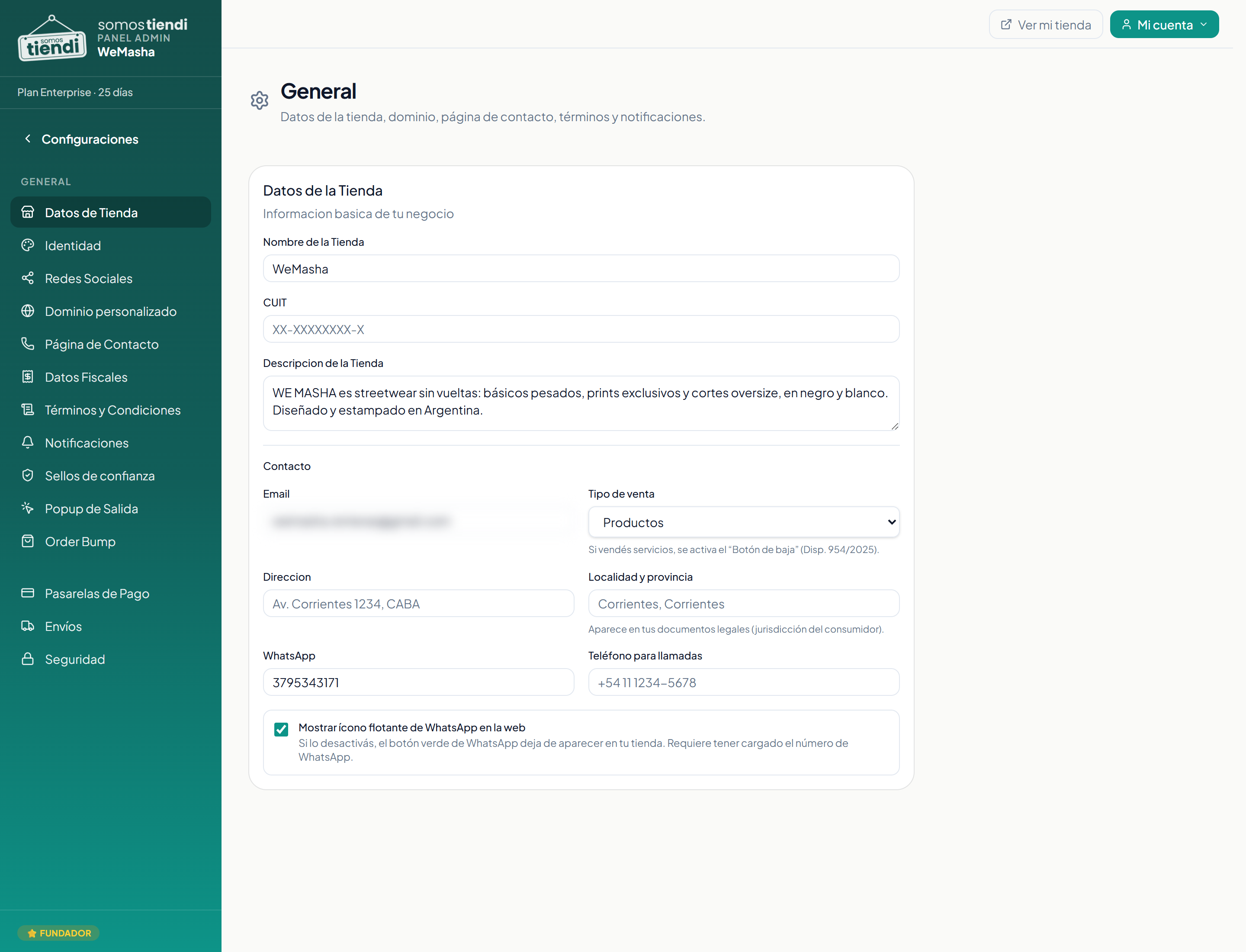
Task: Go to Notificaciones settings
Action: coord(111,442)
